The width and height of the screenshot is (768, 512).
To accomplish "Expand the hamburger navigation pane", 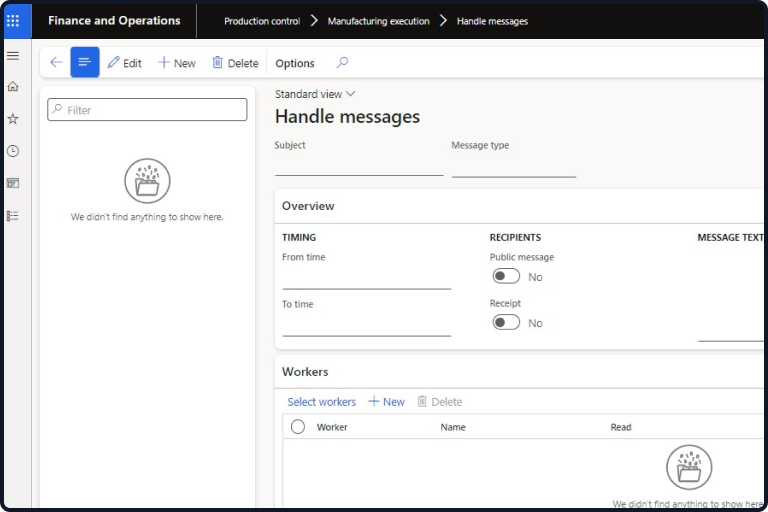I will tap(13, 55).
